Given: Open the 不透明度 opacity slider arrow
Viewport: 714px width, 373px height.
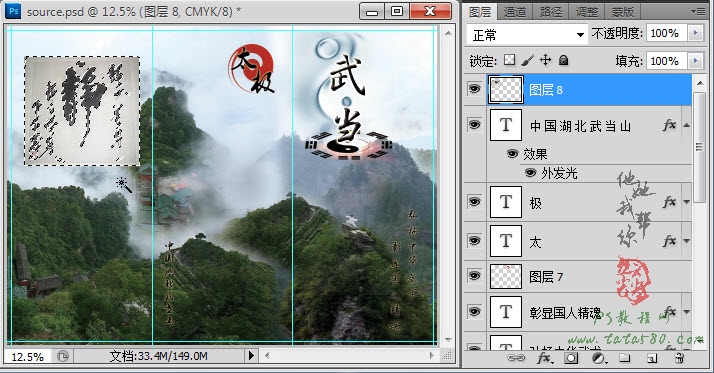Looking at the screenshot, I should click(x=695, y=33).
